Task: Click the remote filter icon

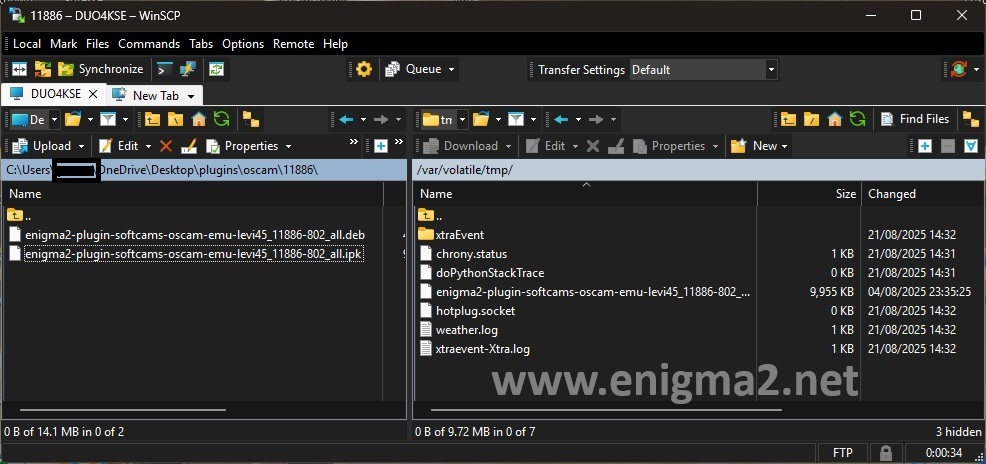Action: [516, 119]
